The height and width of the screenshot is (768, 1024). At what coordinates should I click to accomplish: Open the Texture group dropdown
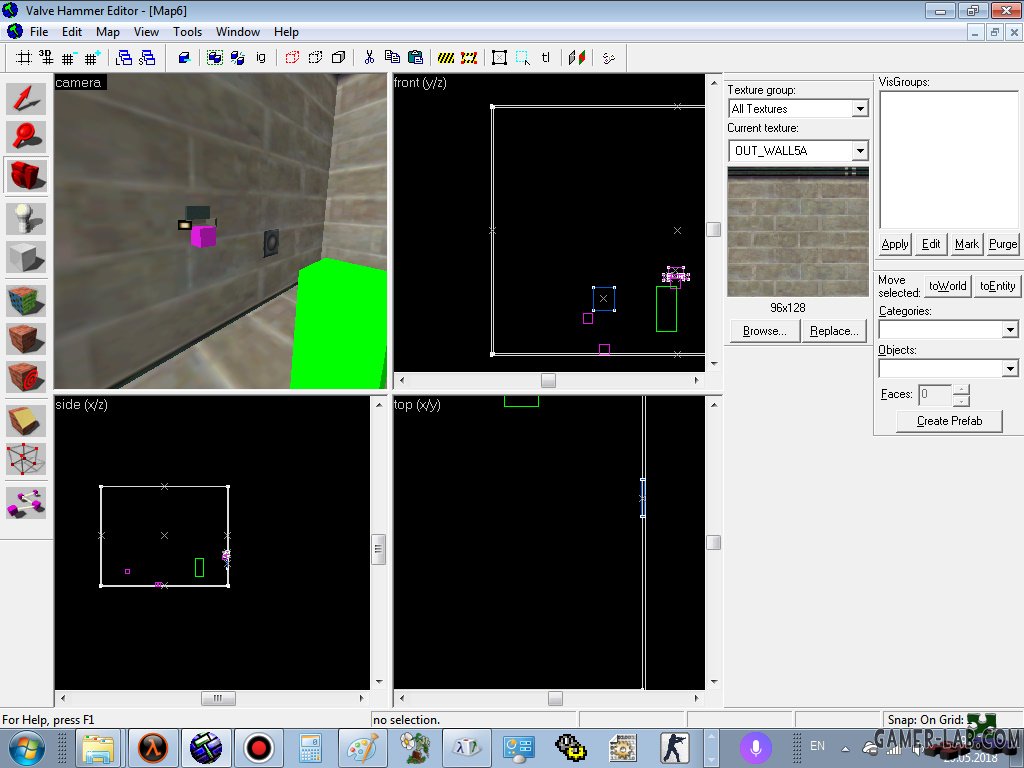pos(860,109)
